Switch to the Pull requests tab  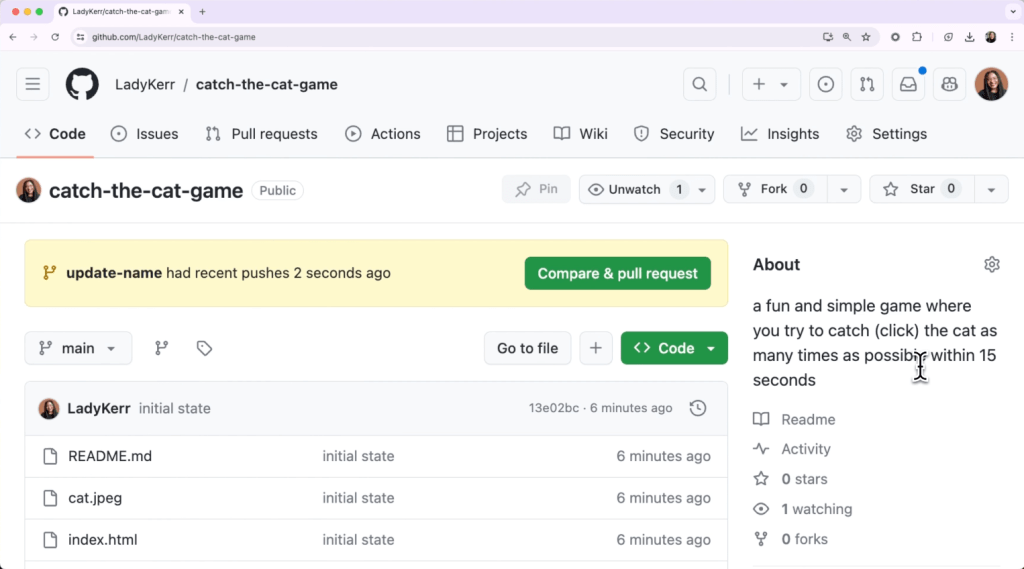[261, 134]
